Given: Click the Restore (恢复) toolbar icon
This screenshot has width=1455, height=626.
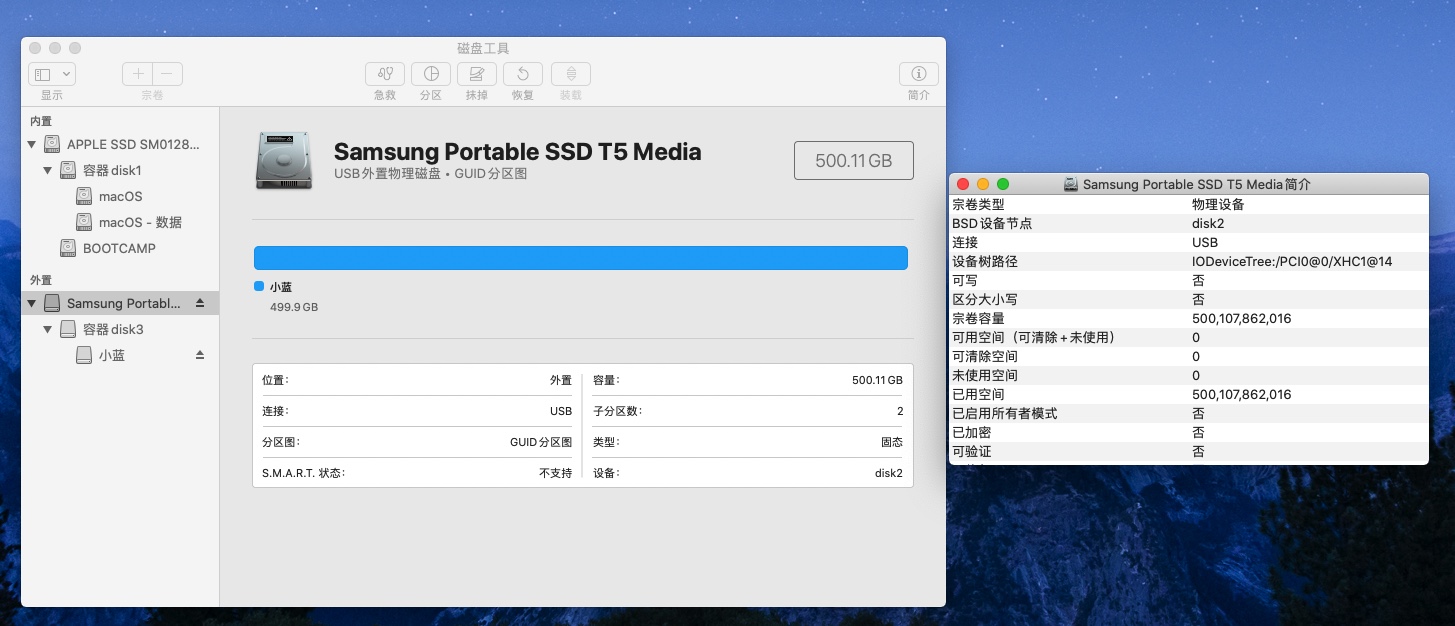Looking at the screenshot, I should point(523,74).
